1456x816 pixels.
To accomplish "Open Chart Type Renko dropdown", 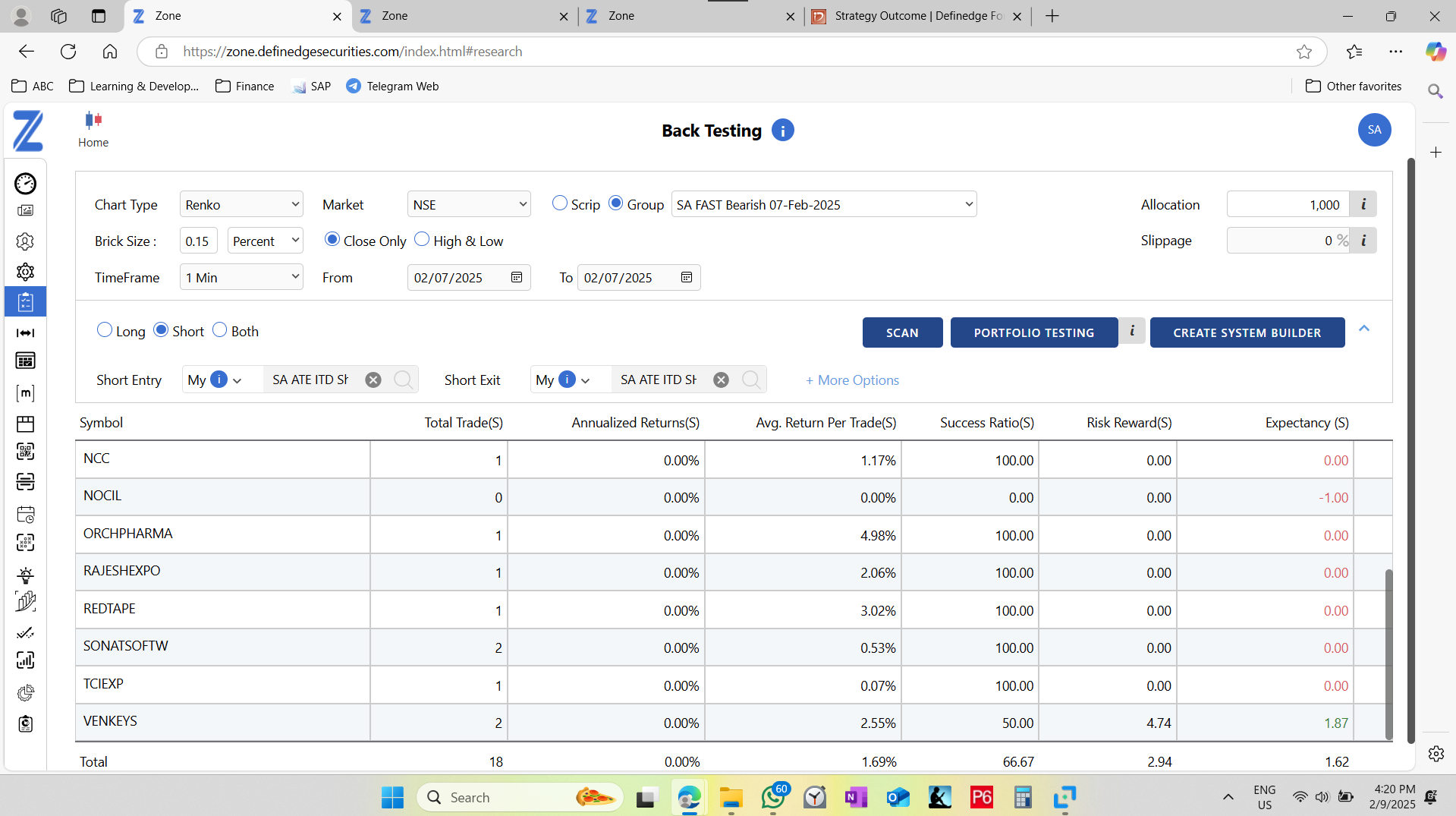I will [241, 204].
